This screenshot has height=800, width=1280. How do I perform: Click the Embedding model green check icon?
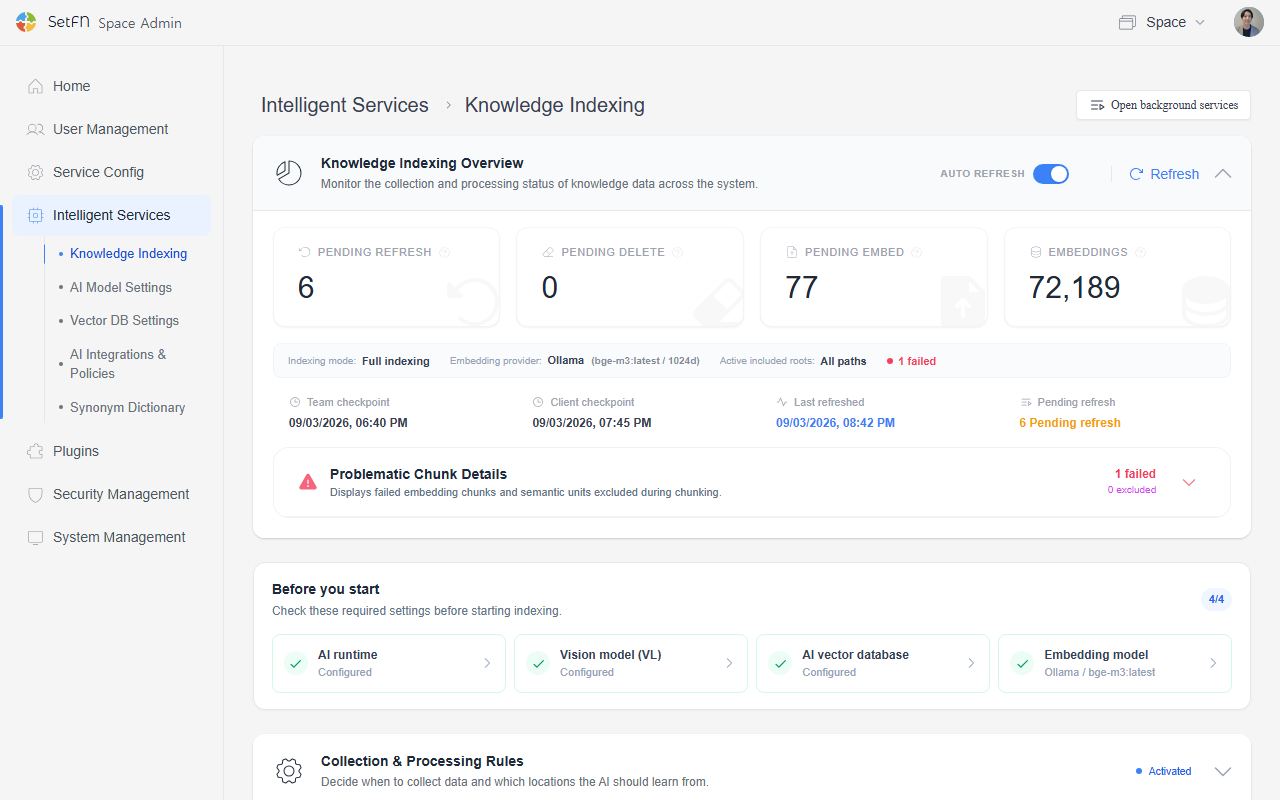pyautogui.click(x=1022, y=663)
